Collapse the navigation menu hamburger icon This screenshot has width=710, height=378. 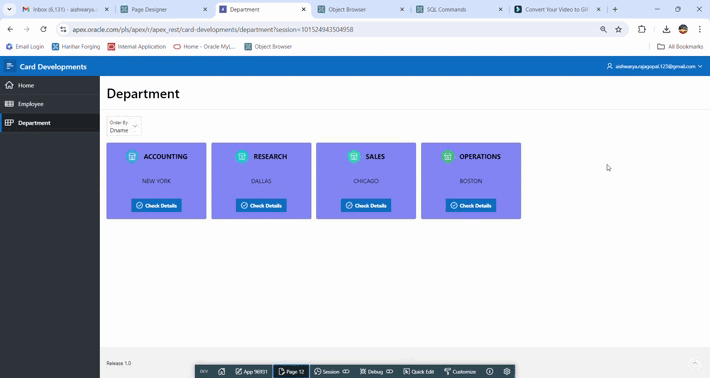click(x=10, y=66)
